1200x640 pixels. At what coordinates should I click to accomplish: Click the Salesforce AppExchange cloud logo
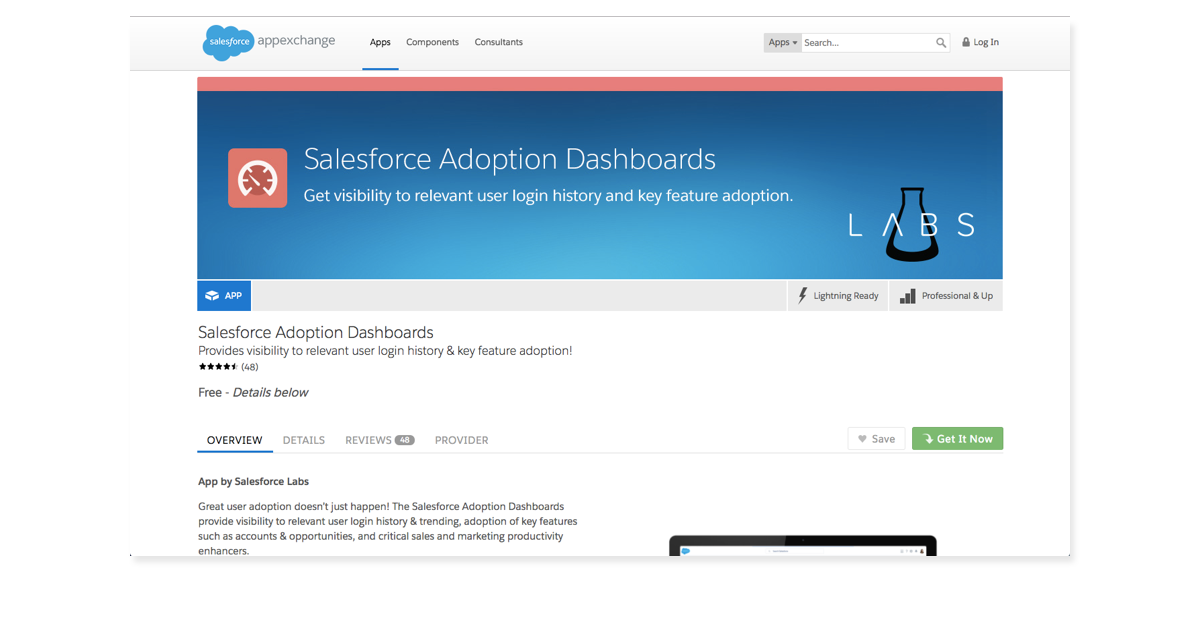click(x=228, y=42)
